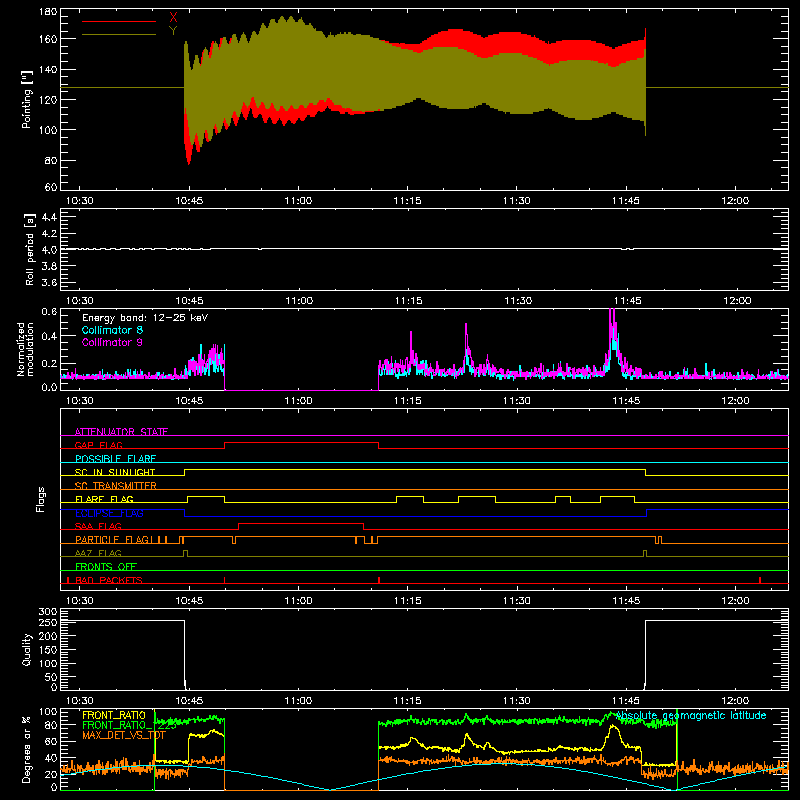Click the cyan Collimator 8 legend label

(112, 330)
